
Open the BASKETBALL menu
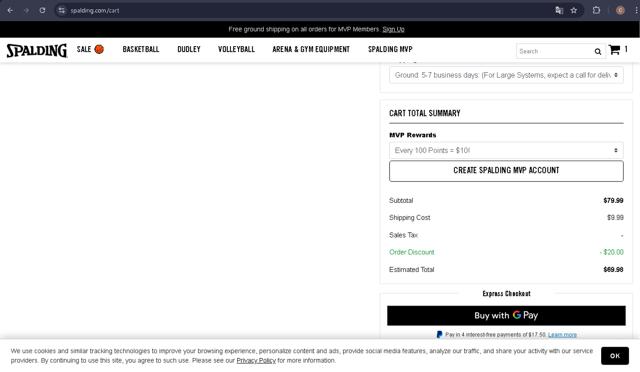tap(141, 49)
